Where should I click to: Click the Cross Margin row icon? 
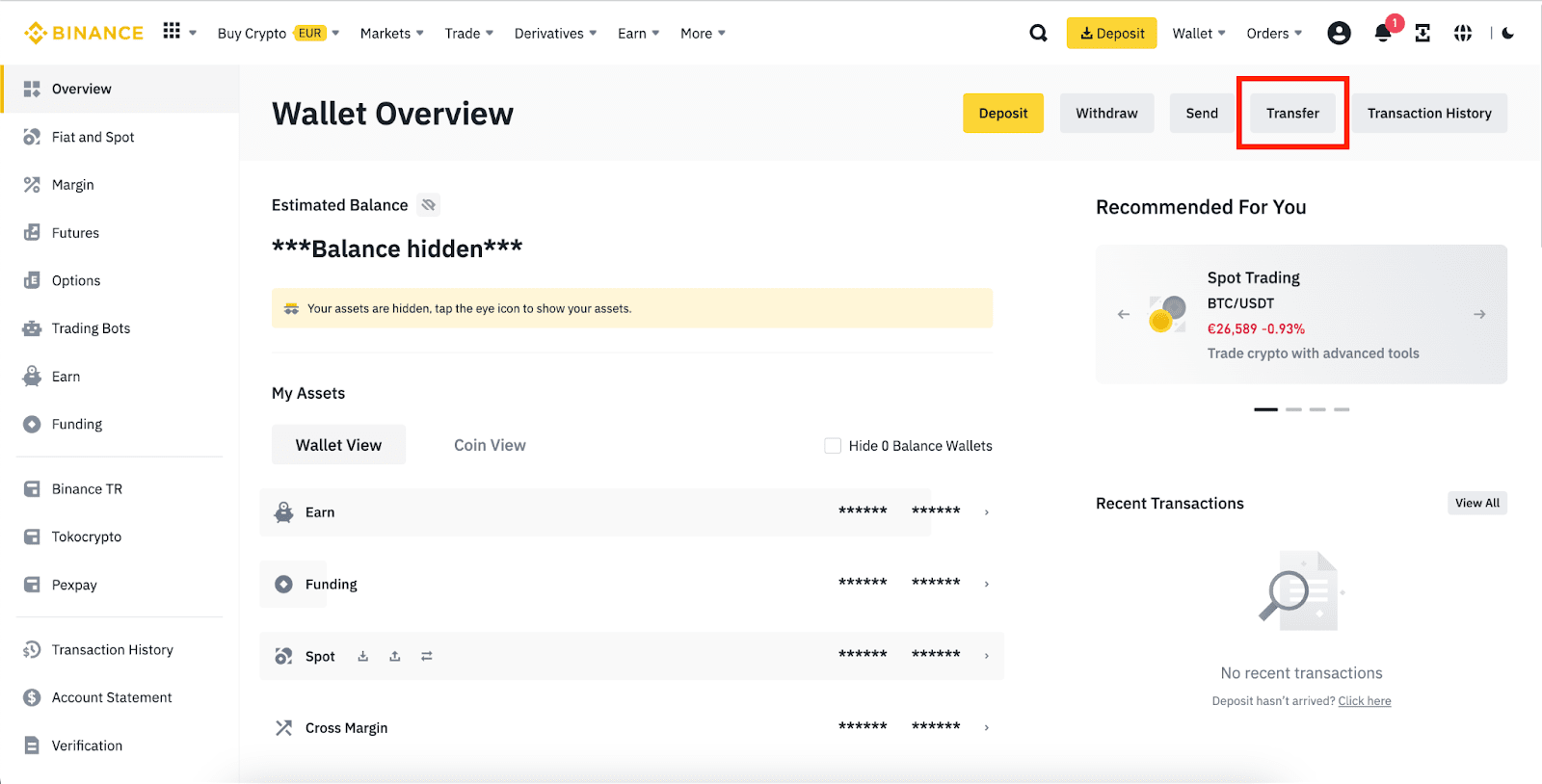click(283, 728)
